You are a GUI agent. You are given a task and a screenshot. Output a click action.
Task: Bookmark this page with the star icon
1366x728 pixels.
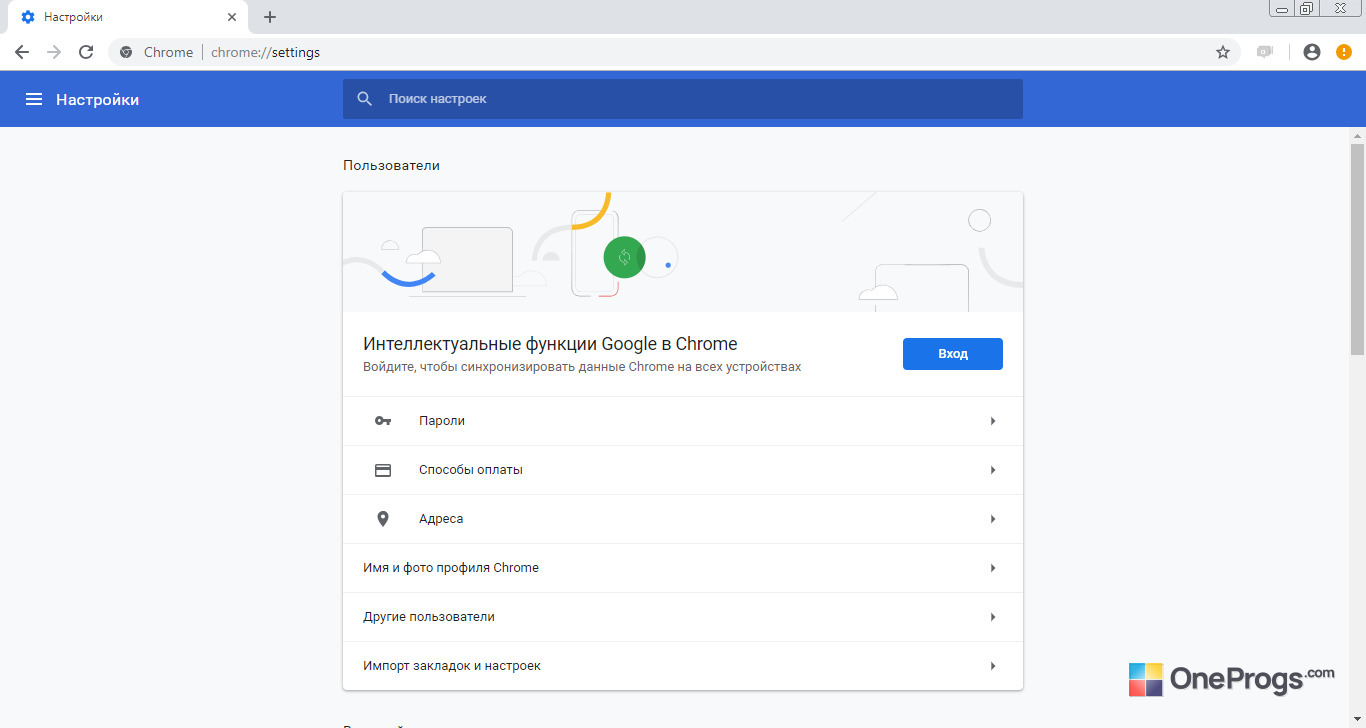1222,52
